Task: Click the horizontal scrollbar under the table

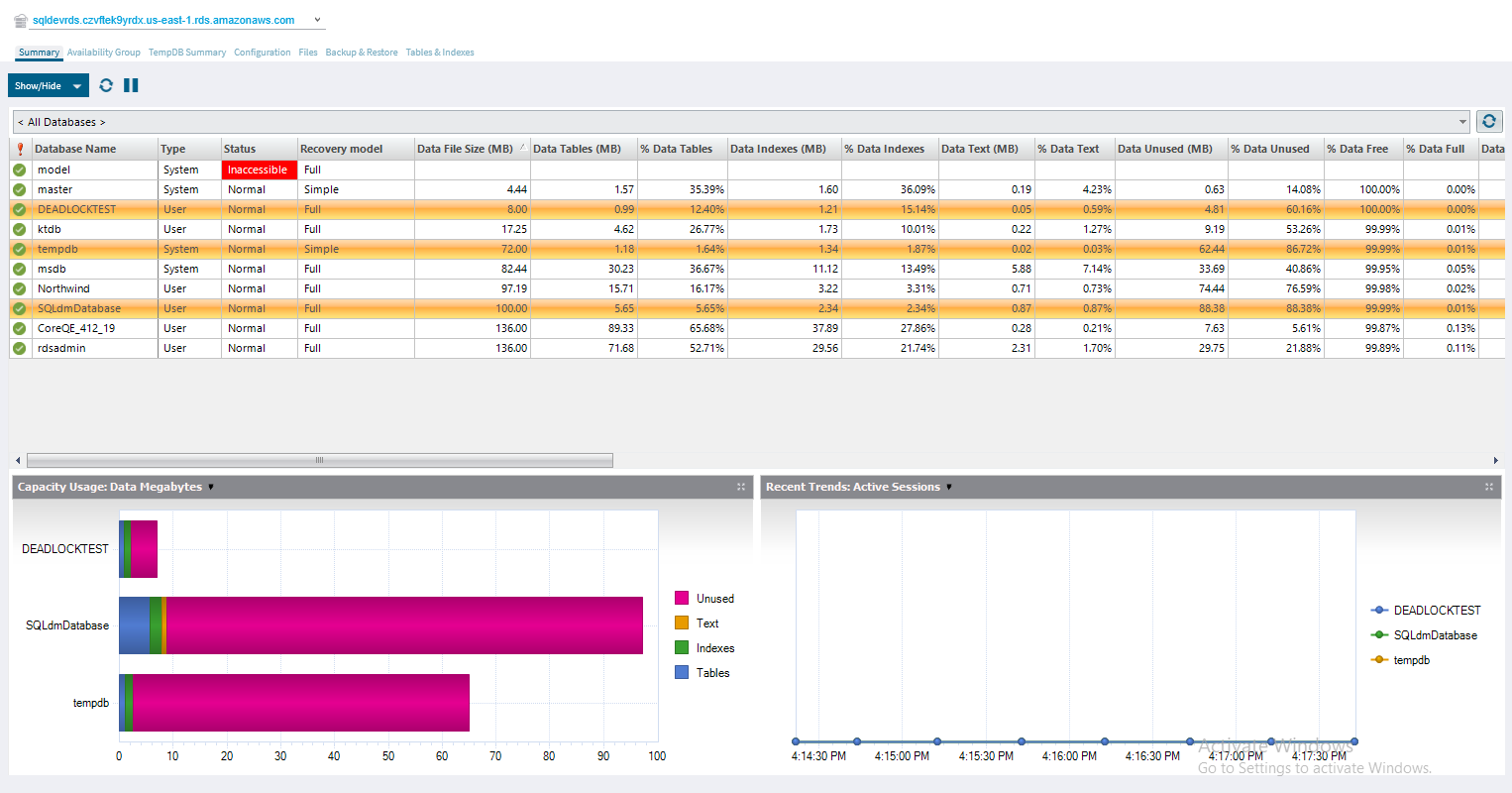Action: (x=319, y=460)
